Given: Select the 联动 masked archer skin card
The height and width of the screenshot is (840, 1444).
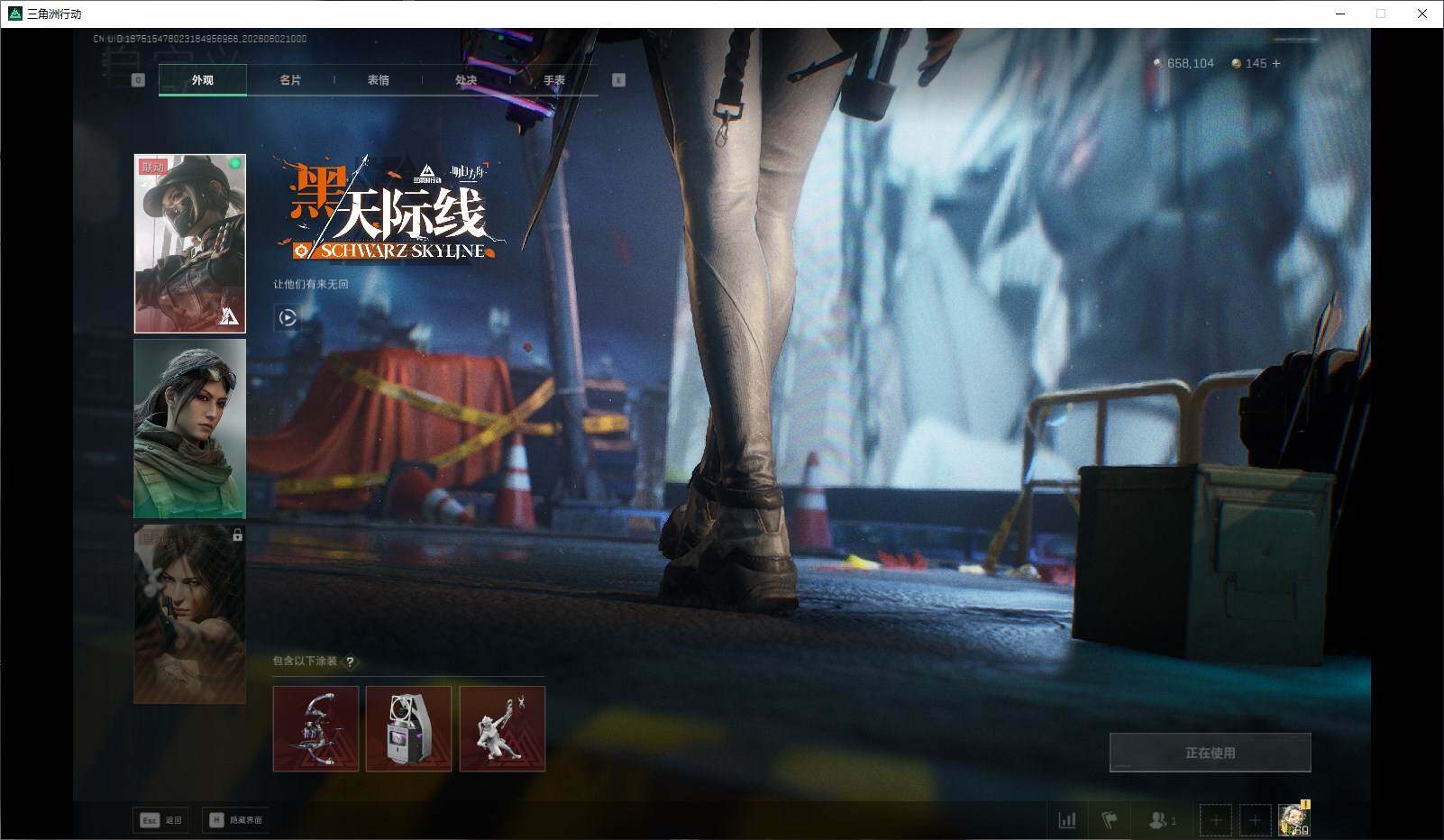Looking at the screenshot, I should 189,243.
